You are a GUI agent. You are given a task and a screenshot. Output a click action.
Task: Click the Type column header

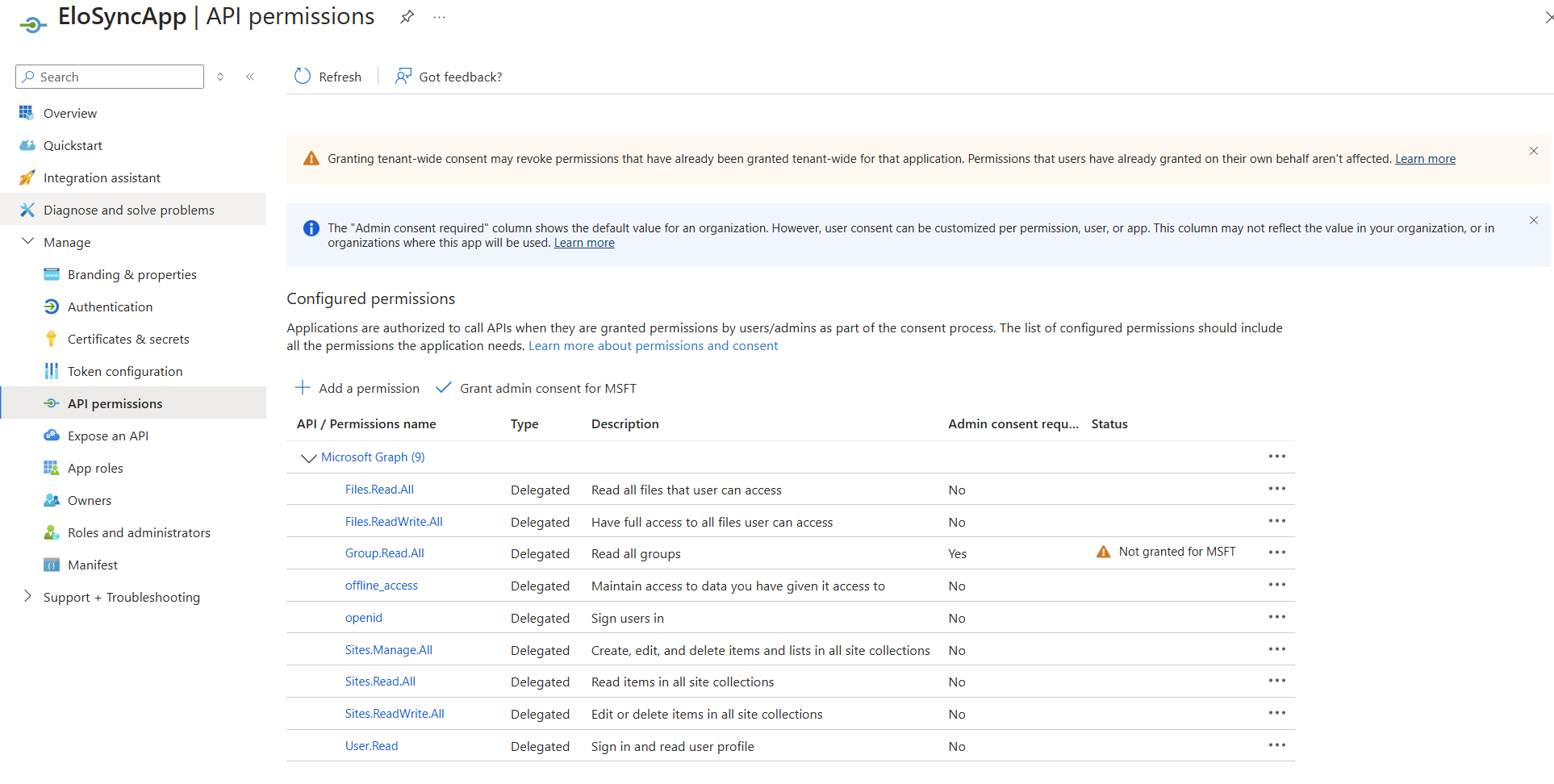coord(524,424)
